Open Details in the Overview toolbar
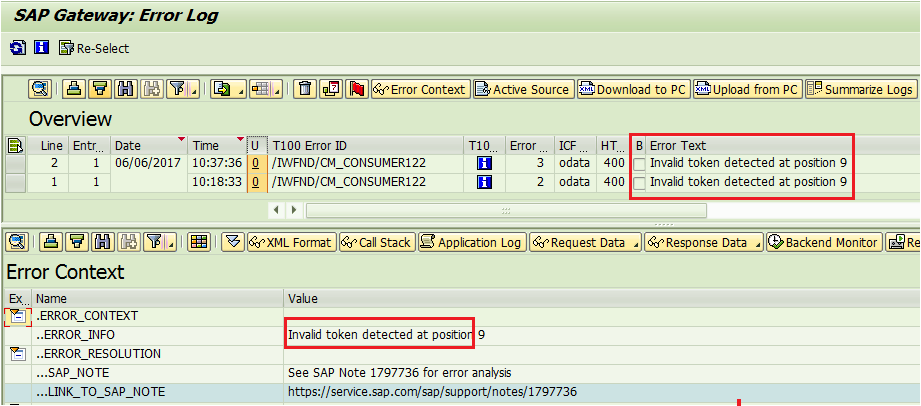The width and height of the screenshot is (921, 406). tap(40, 89)
